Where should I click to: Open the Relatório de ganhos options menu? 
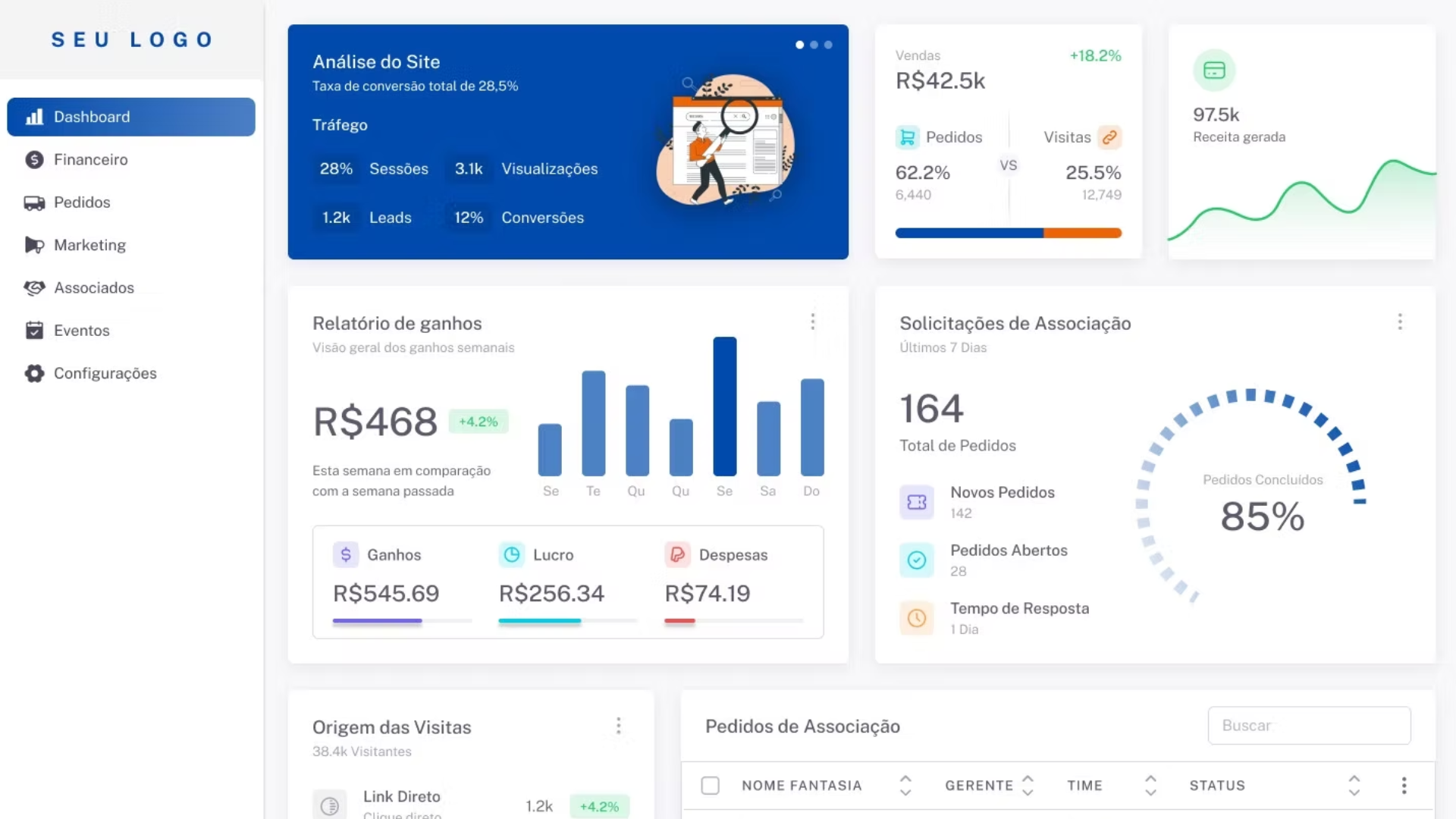pos(813,322)
